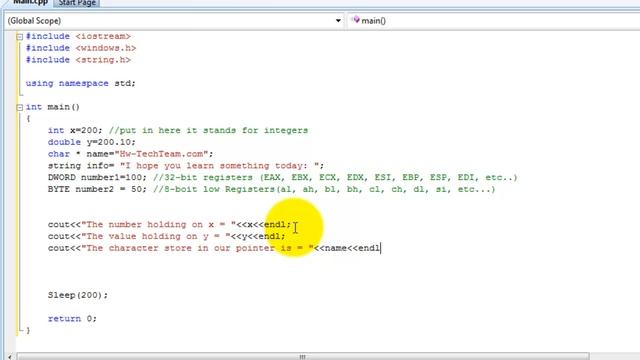
Task: Click the string "I hope you learn something today: "
Action: click(219, 166)
